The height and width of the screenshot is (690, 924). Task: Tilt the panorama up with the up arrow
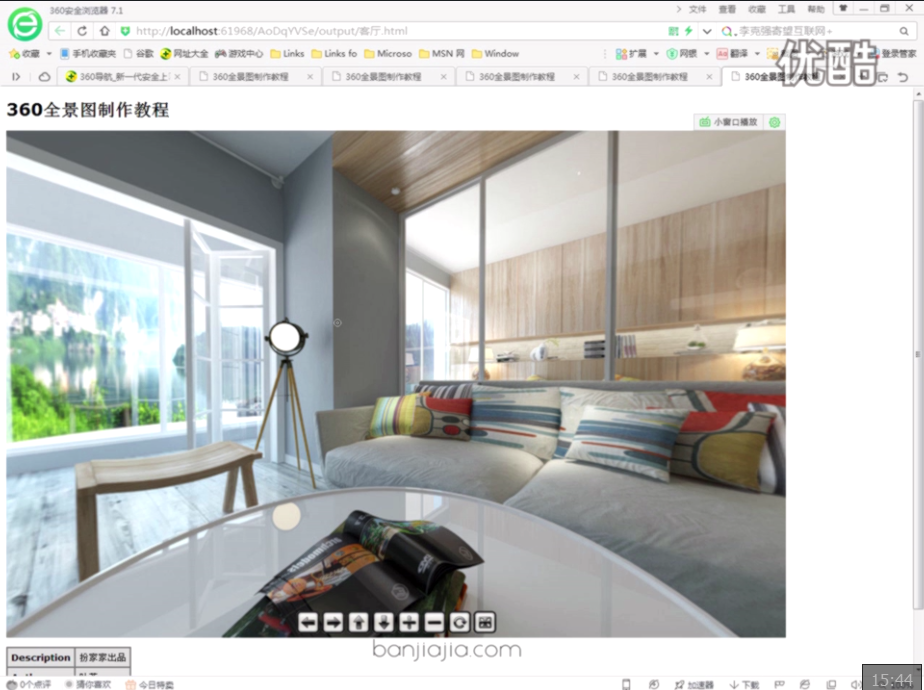(x=358, y=622)
